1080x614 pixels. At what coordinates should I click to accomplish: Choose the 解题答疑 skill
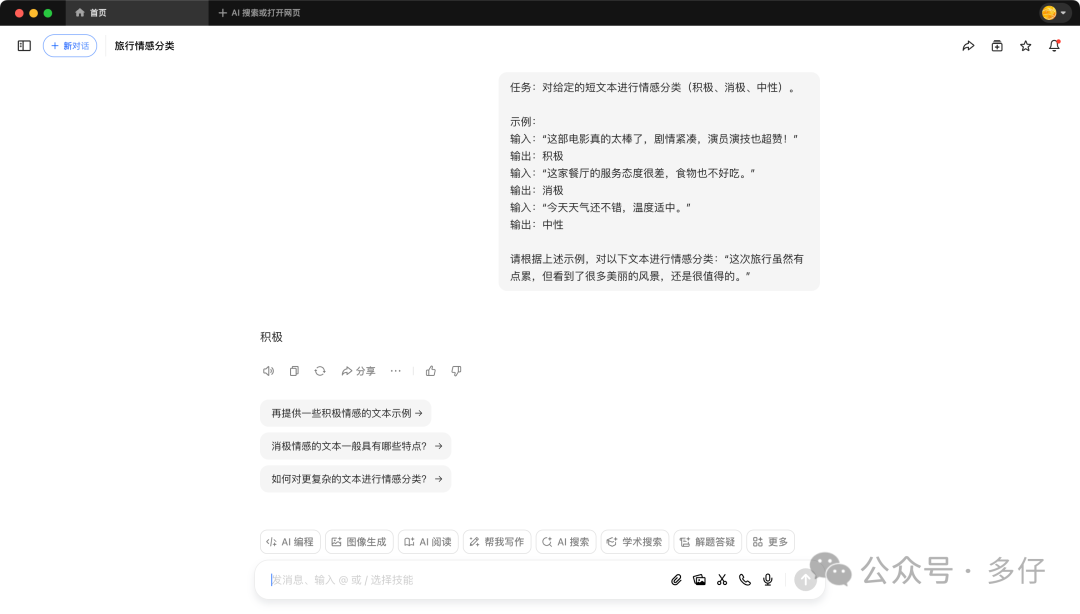707,542
